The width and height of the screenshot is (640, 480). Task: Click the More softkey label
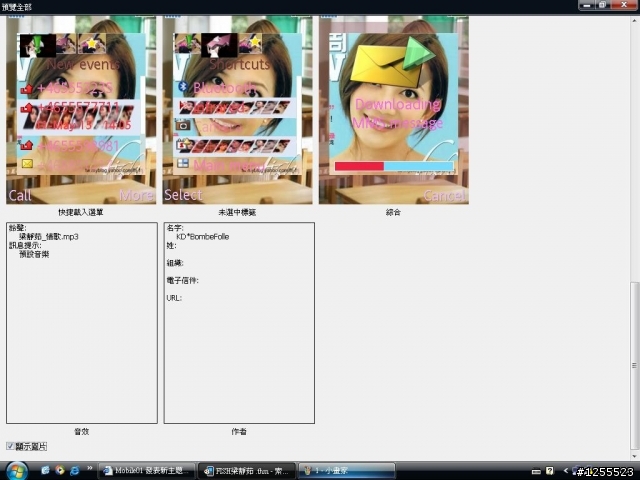tap(136, 196)
